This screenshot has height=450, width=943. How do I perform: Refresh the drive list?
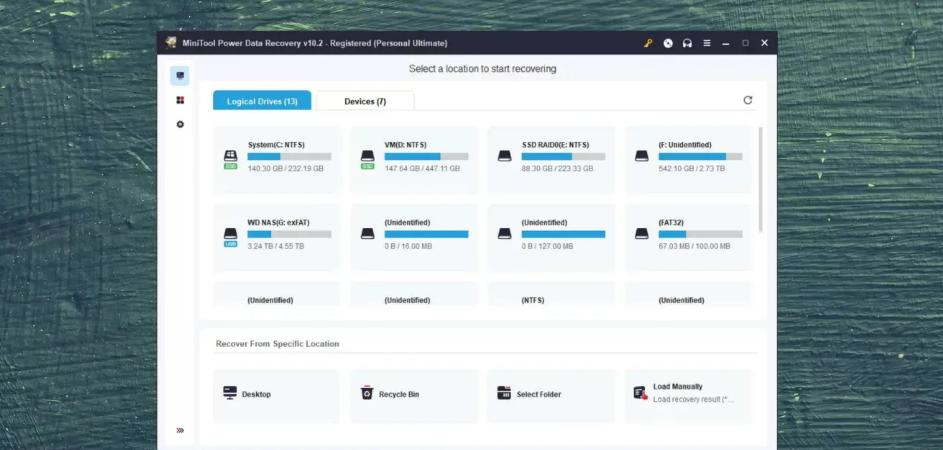747,100
